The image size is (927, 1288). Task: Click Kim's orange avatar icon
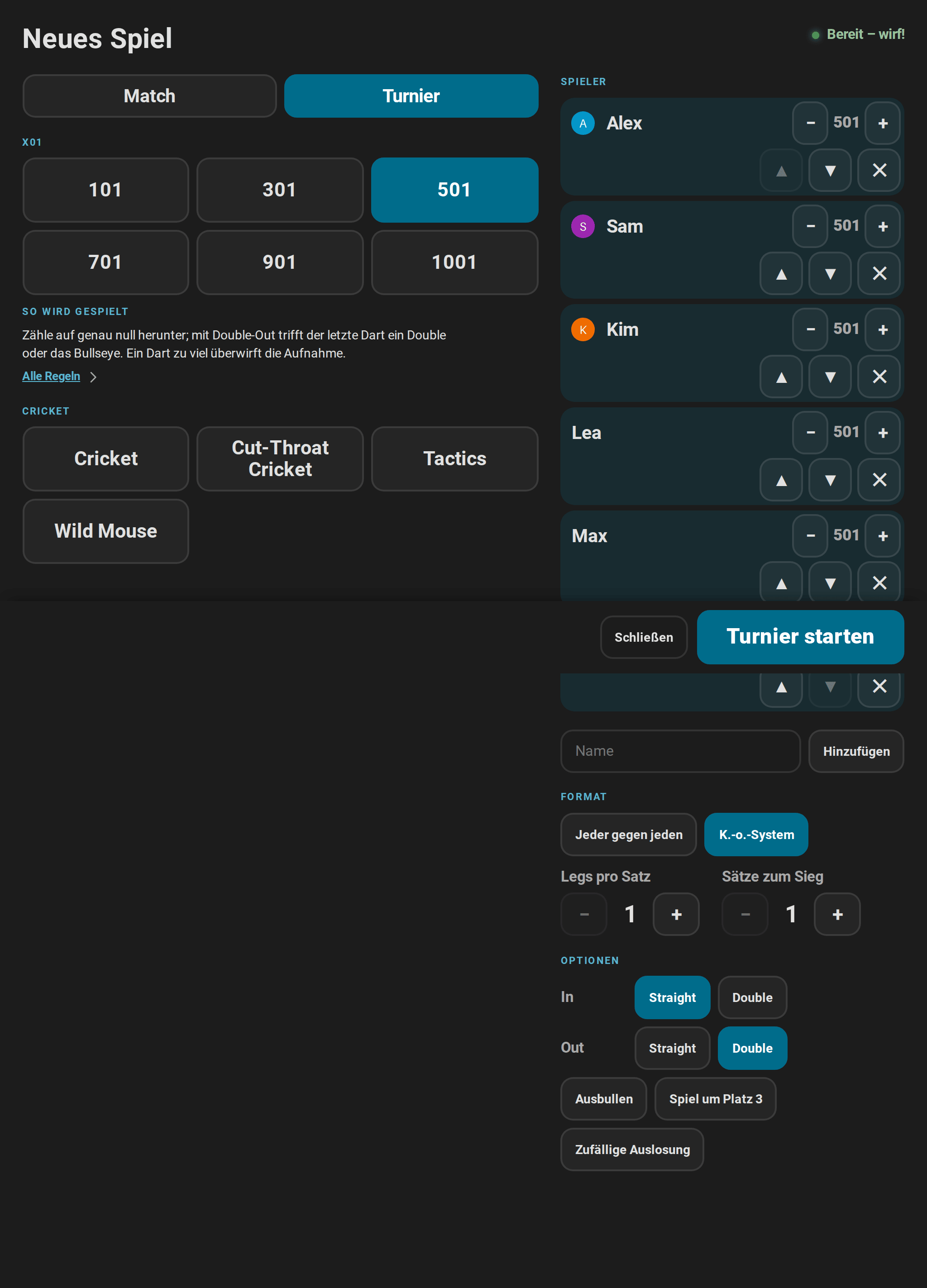[x=583, y=329]
